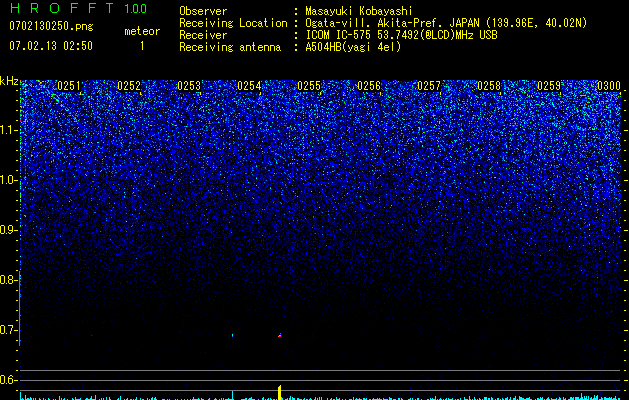The height and width of the screenshot is (400, 629).
Task: Click the 1.1 frequency axis label
Action: point(9,130)
